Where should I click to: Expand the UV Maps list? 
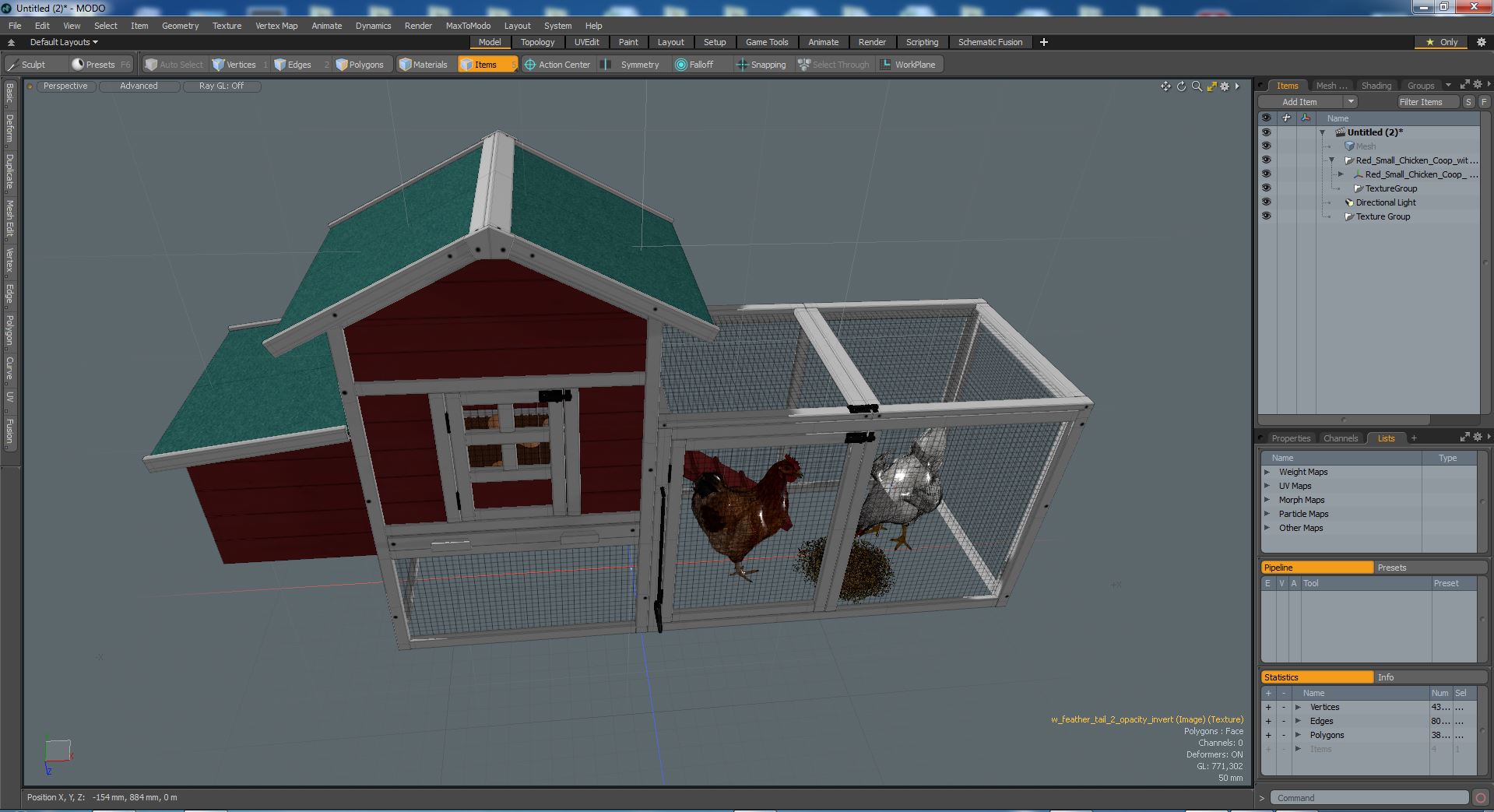coord(1267,486)
